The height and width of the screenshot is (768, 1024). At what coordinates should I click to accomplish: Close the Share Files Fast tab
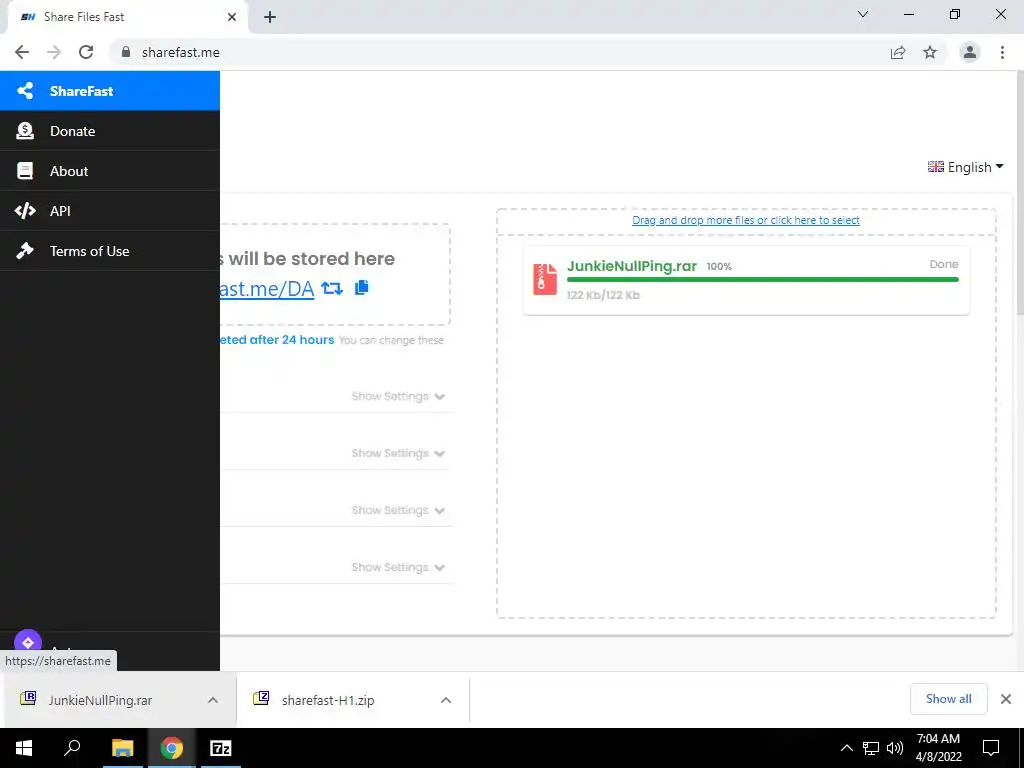click(x=232, y=17)
